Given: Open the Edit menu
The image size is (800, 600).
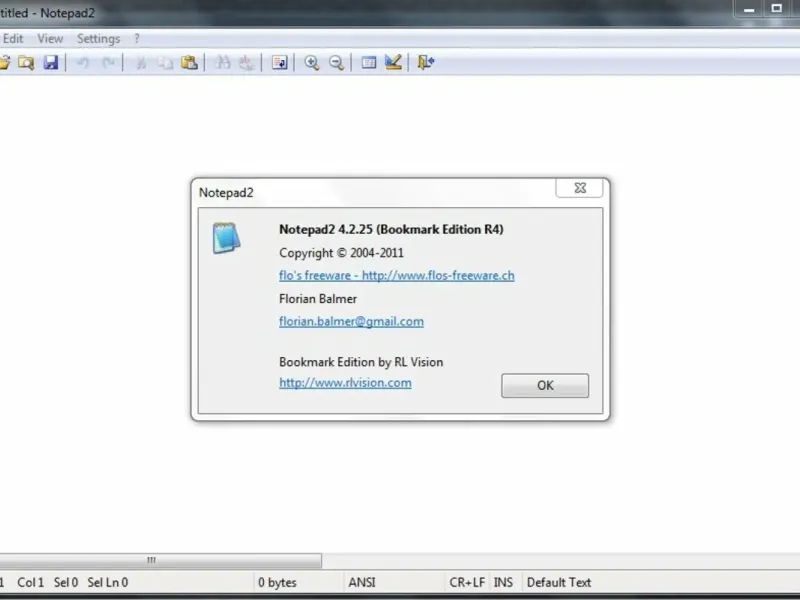Looking at the screenshot, I should point(13,39).
